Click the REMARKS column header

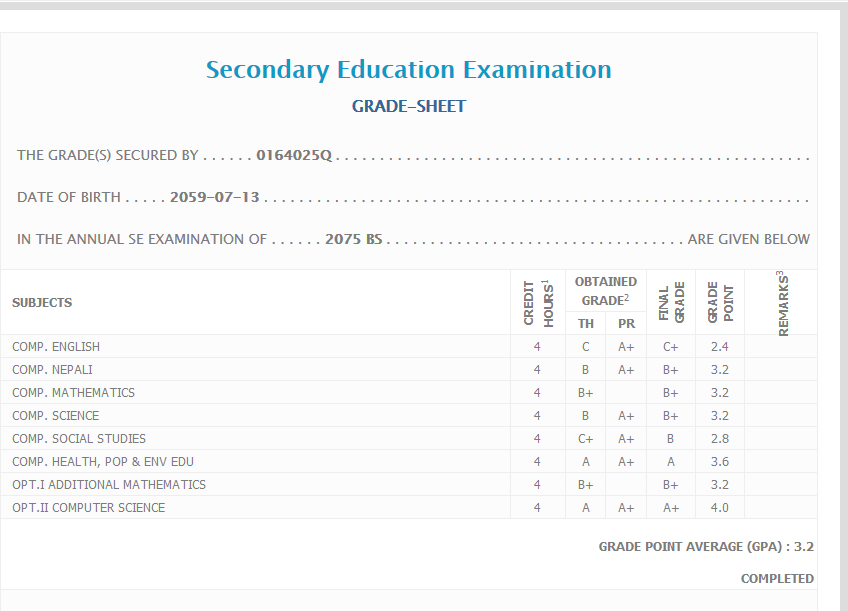tap(782, 302)
